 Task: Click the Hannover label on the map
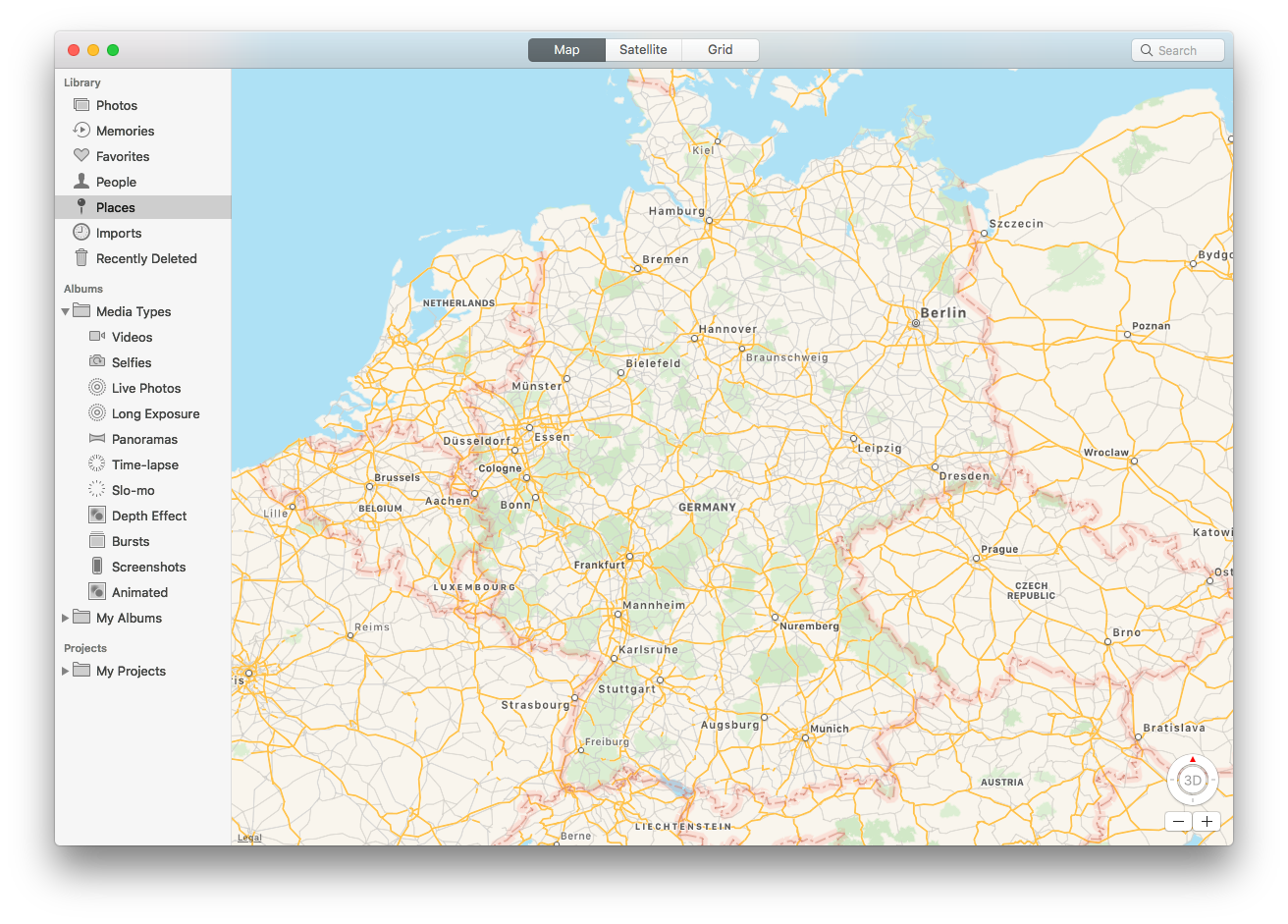tap(727, 330)
